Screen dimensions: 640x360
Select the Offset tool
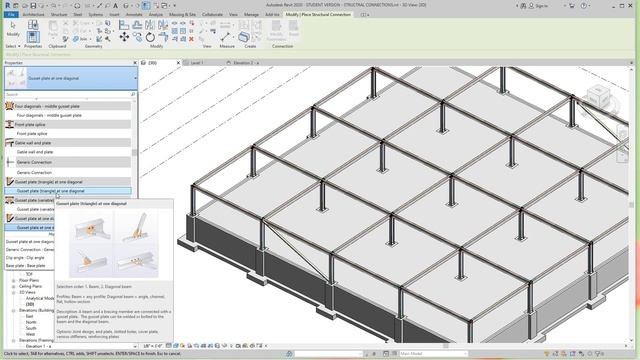coord(137,25)
